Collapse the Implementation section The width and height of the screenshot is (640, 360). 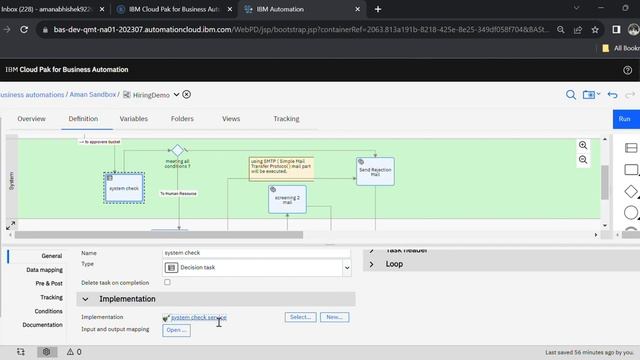click(85, 299)
